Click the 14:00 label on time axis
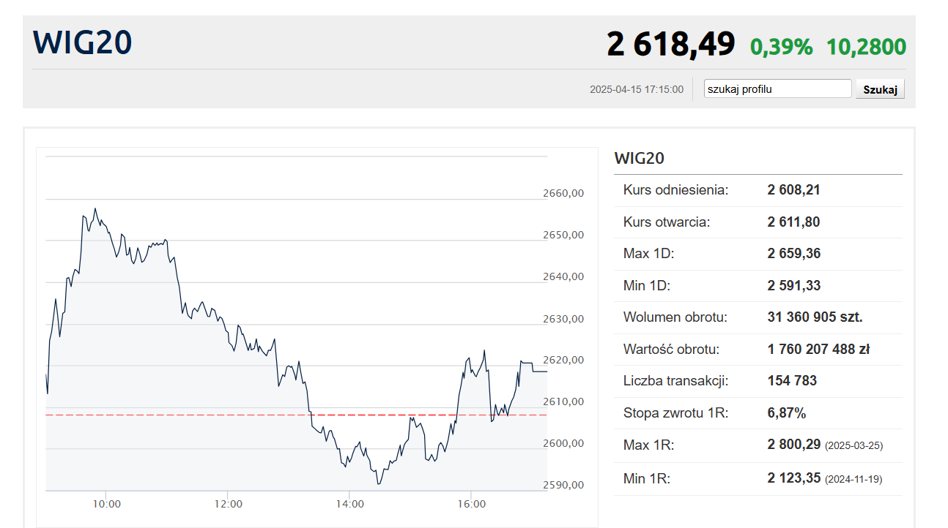948x528 pixels. (350, 504)
